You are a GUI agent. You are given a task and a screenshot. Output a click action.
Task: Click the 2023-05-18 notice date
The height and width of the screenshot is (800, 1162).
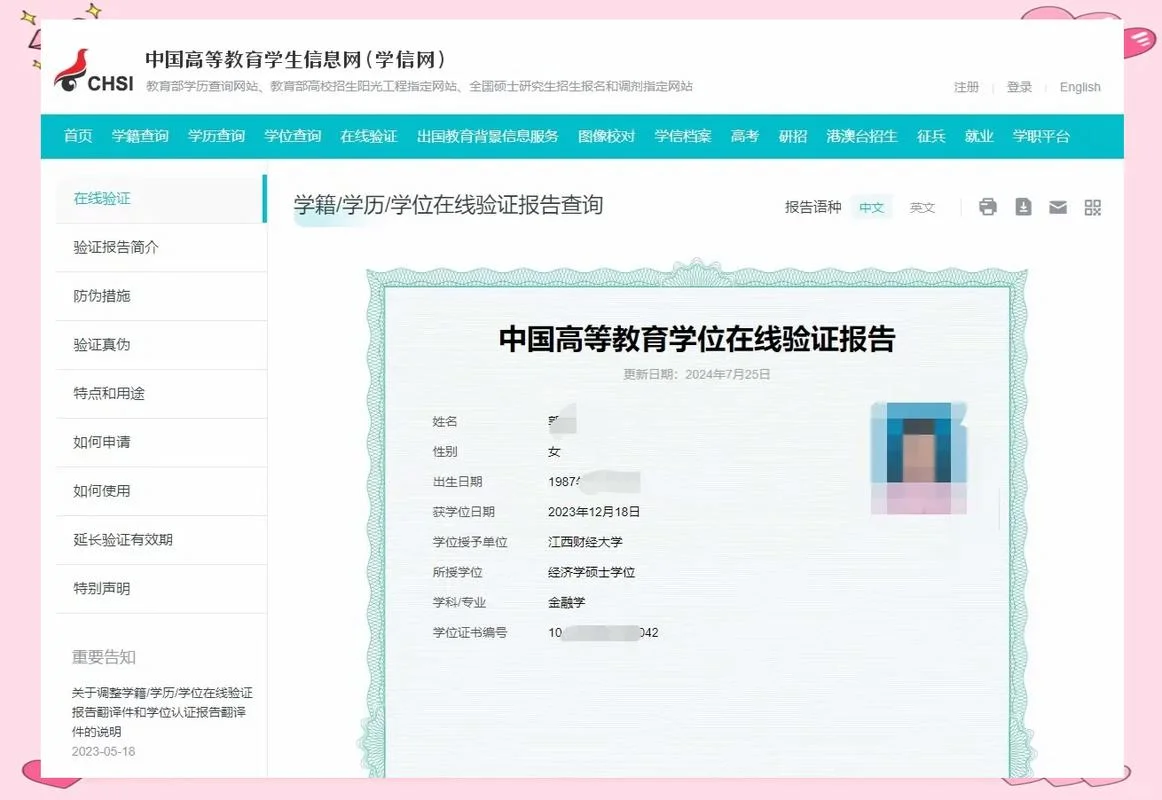click(x=104, y=752)
